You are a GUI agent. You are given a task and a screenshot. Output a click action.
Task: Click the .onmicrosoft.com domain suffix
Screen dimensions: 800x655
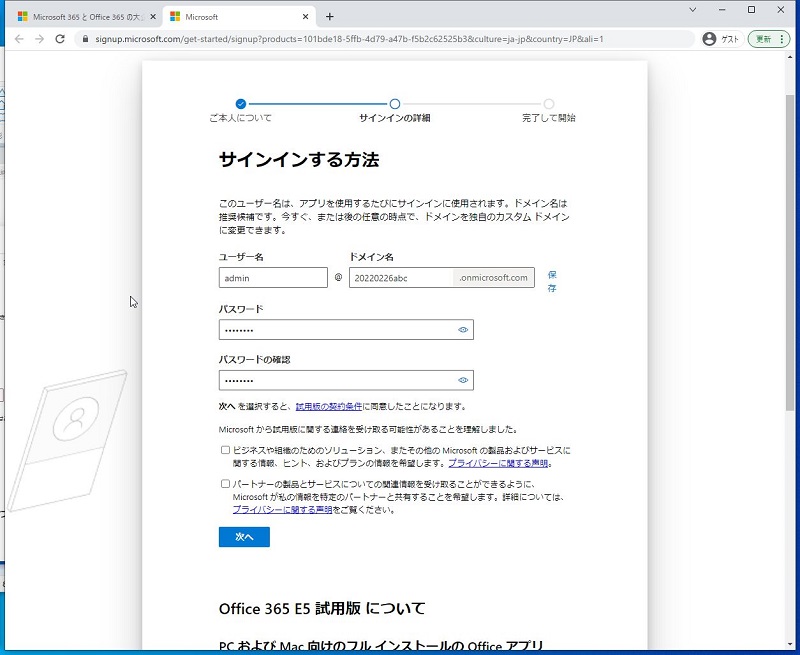coord(493,278)
